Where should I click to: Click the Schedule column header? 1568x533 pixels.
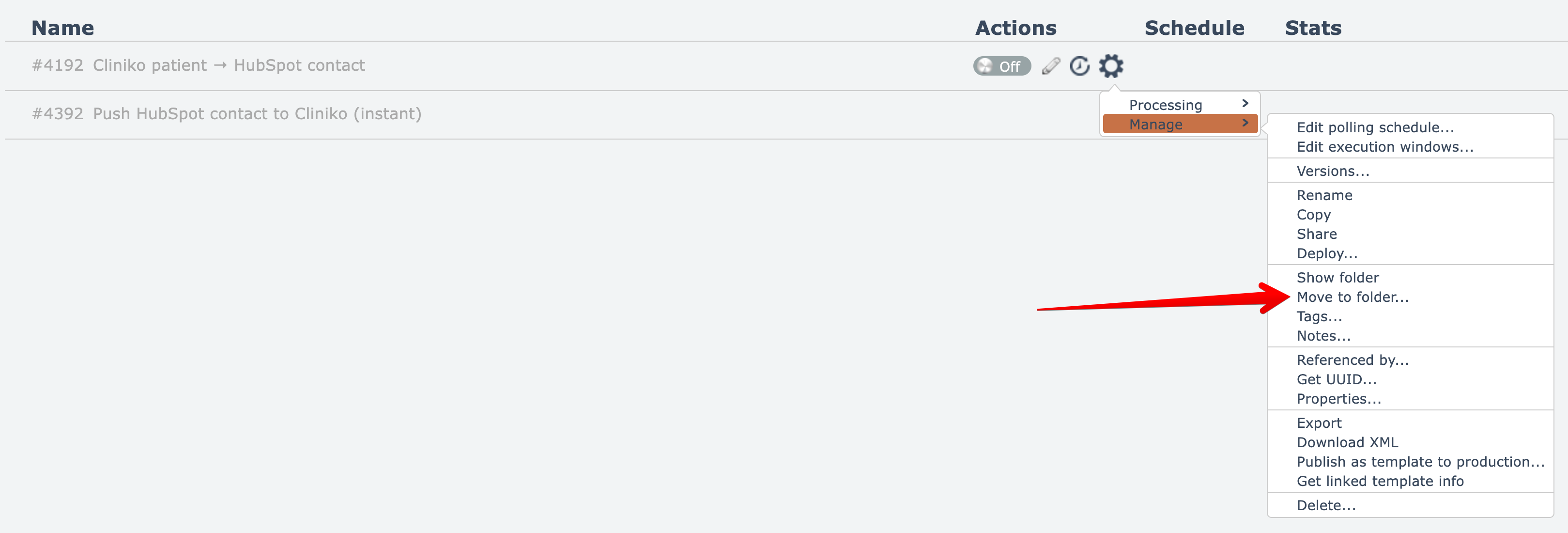coord(1194,28)
